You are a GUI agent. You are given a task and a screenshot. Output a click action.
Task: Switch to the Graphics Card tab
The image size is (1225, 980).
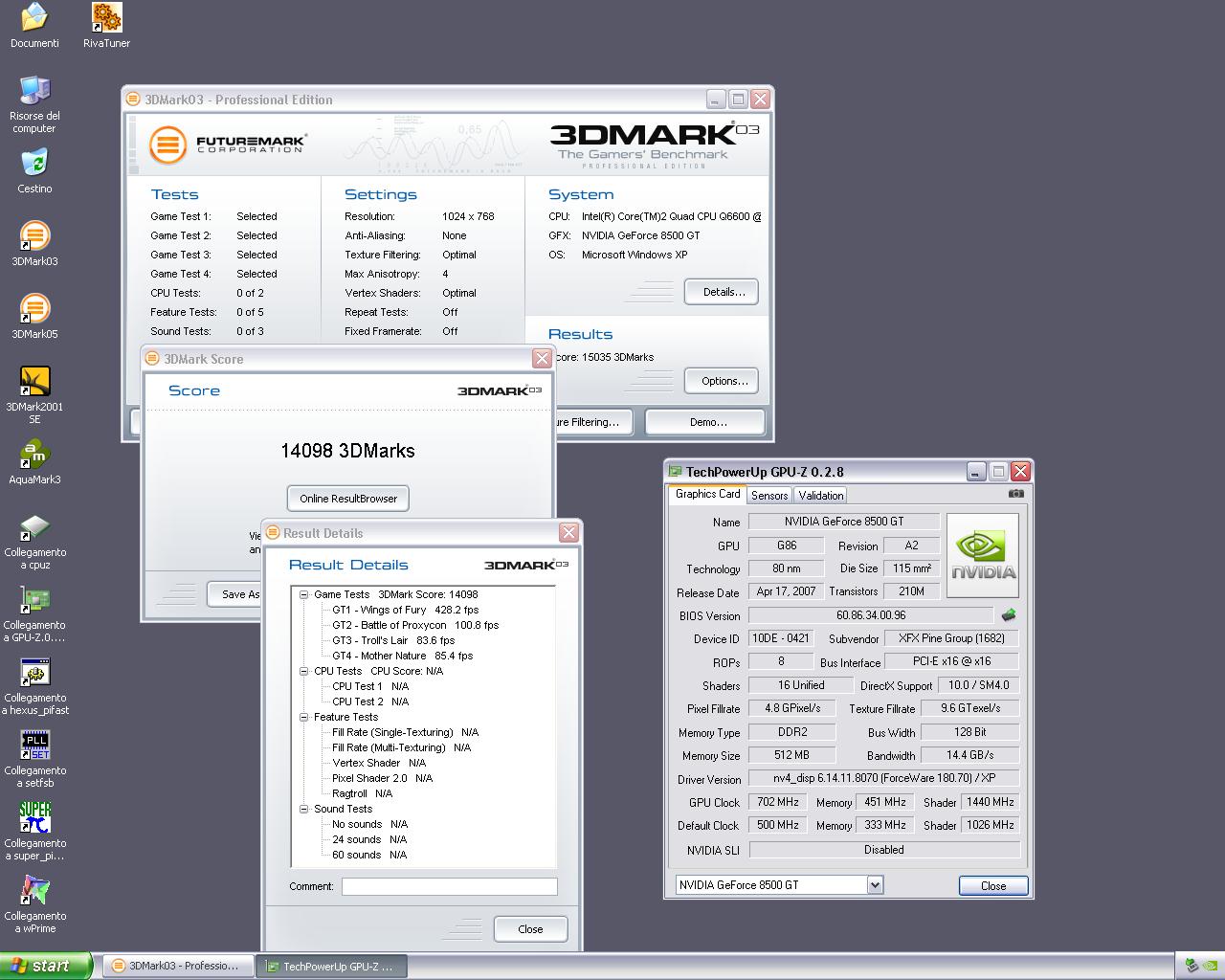tap(707, 494)
